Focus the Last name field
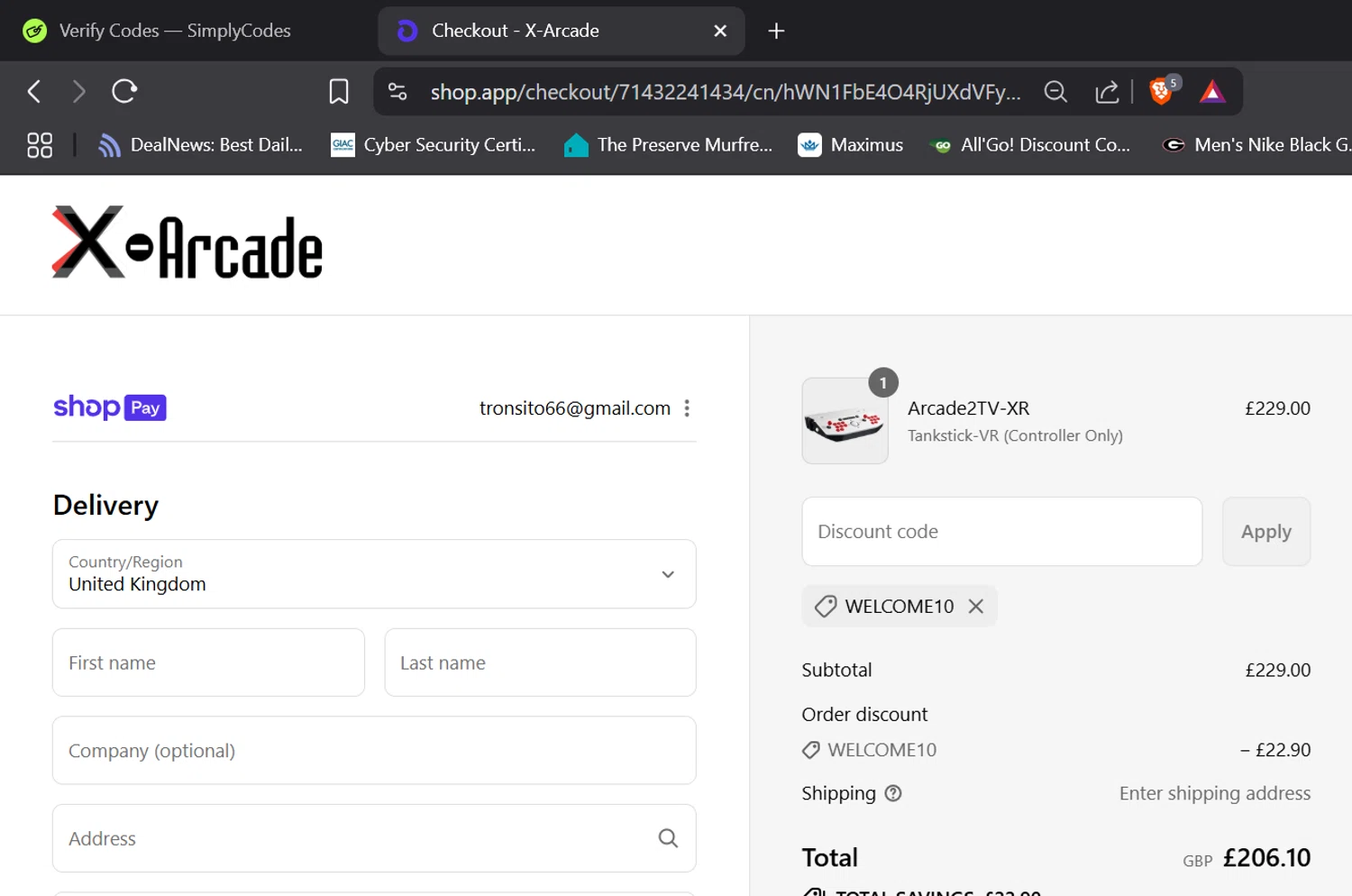The height and width of the screenshot is (896, 1352). 540,663
